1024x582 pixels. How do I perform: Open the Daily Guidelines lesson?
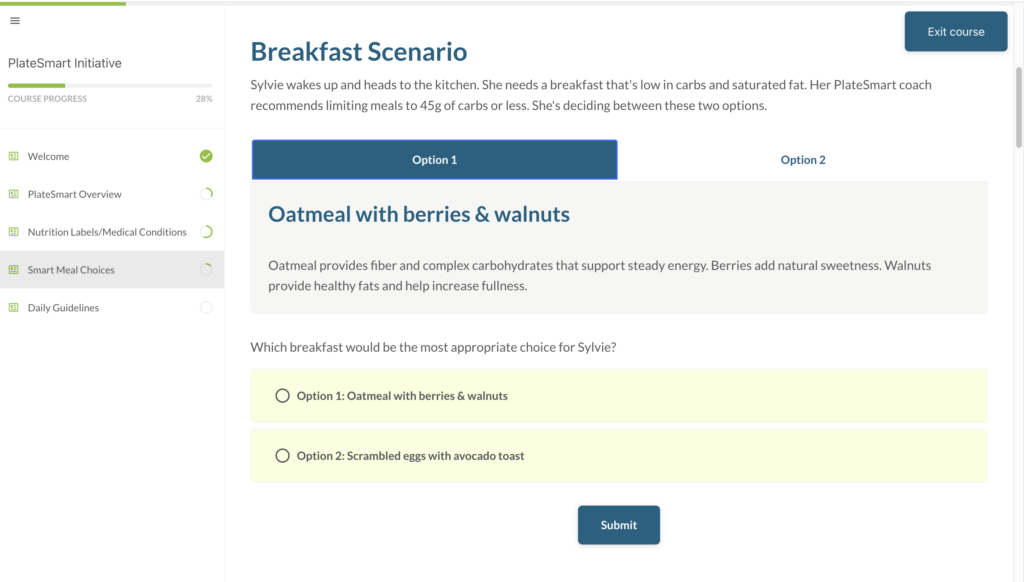[x=63, y=308]
